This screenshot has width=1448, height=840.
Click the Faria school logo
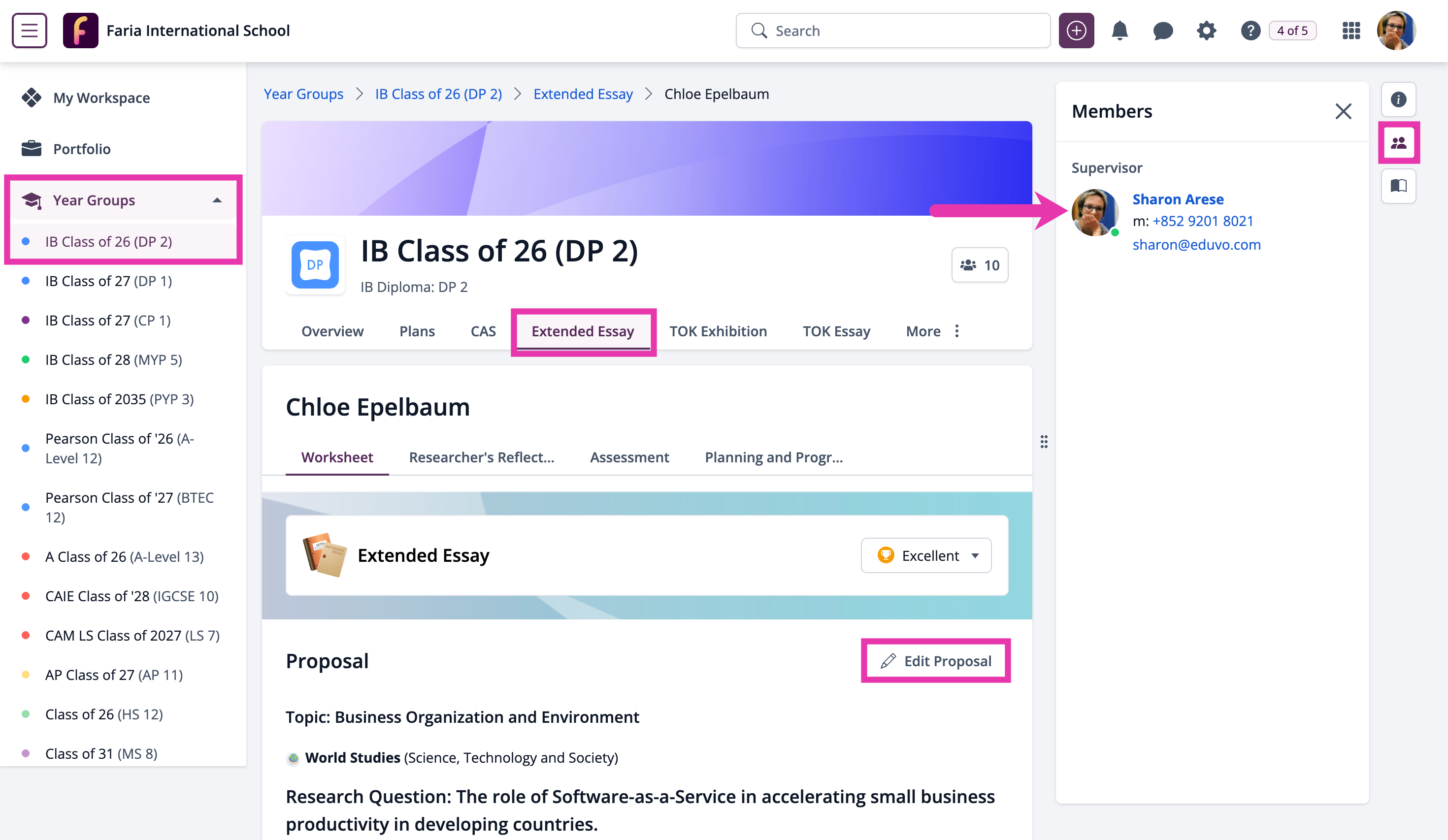point(80,31)
